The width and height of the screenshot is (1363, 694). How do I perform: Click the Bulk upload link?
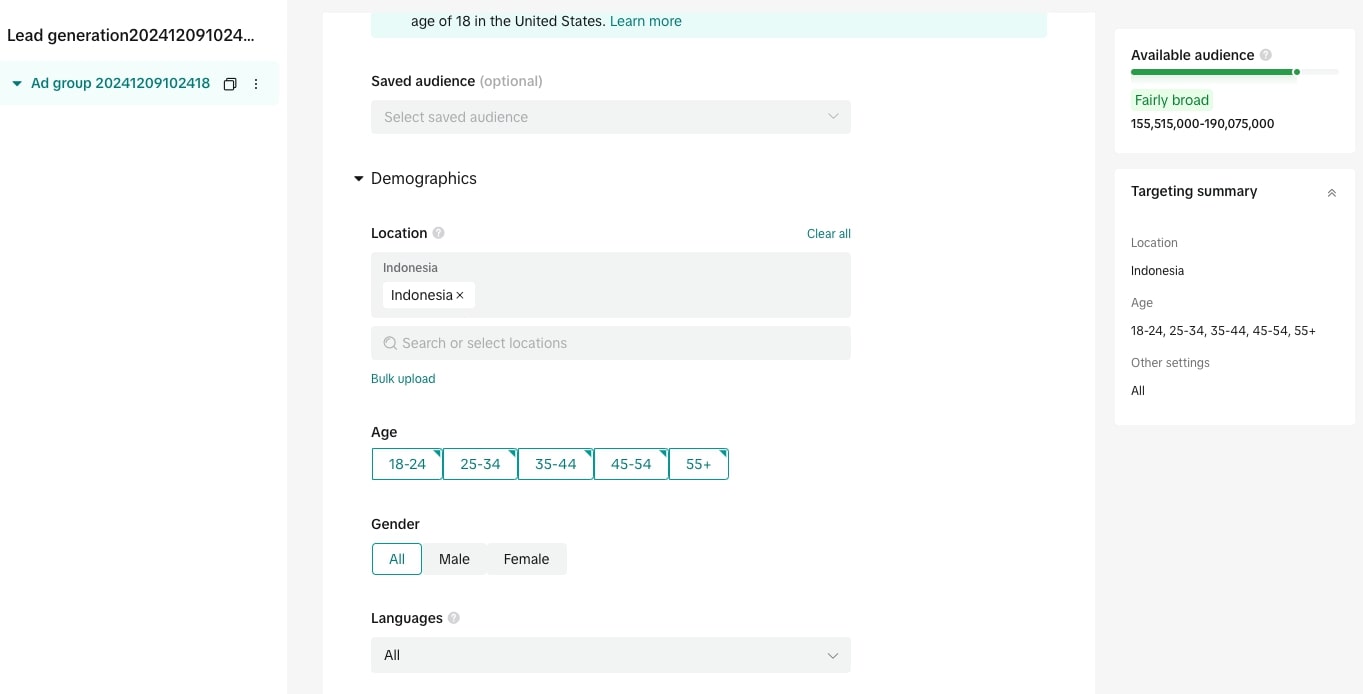[x=403, y=379]
